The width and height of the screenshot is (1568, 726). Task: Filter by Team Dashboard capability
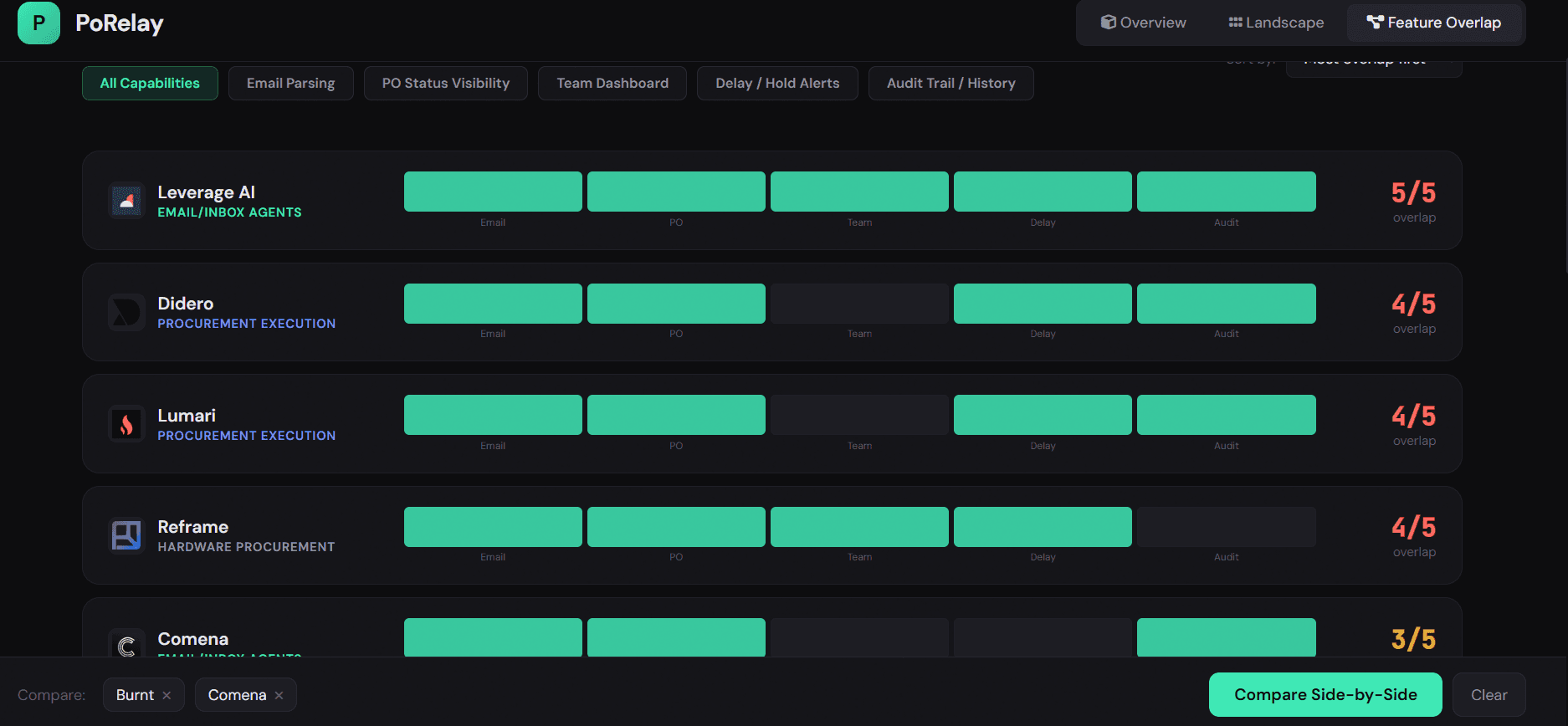[x=612, y=83]
